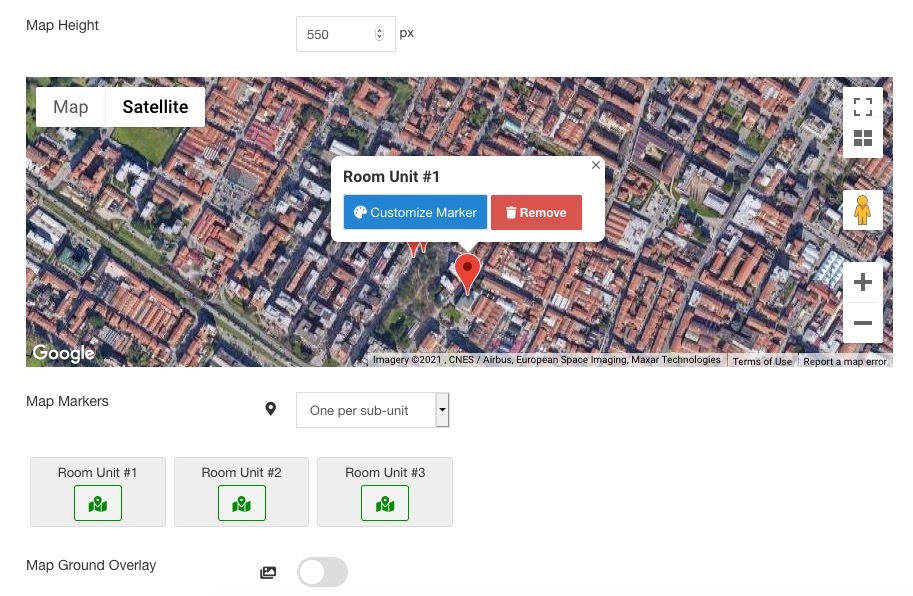Image resolution: width=913 pixels, height=596 pixels.
Task: Click the Street View pegman icon
Action: click(862, 210)
